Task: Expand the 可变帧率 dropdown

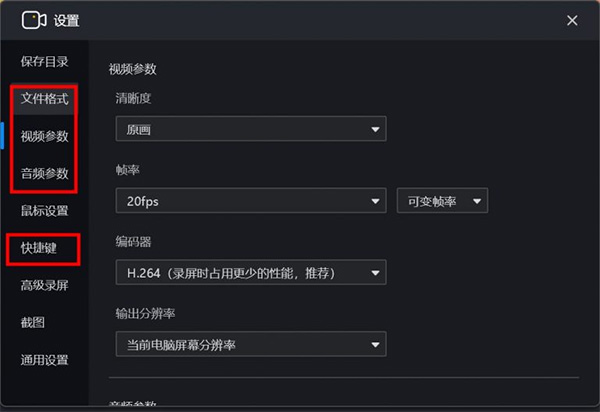Action: click(x=442, y=201)
